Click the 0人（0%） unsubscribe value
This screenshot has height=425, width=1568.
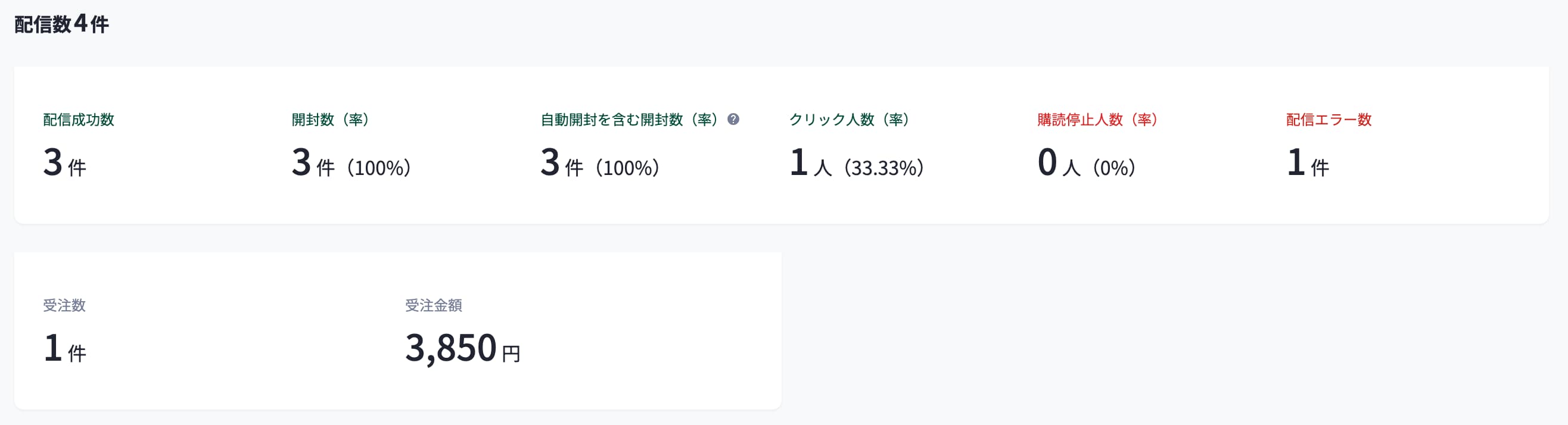point(1087,163)
